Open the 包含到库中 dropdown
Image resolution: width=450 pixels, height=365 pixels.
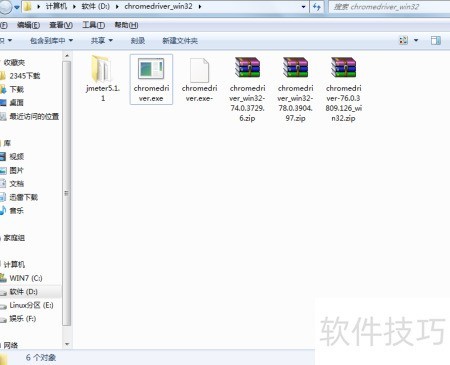pyautogui.click(x=52, y=41)
